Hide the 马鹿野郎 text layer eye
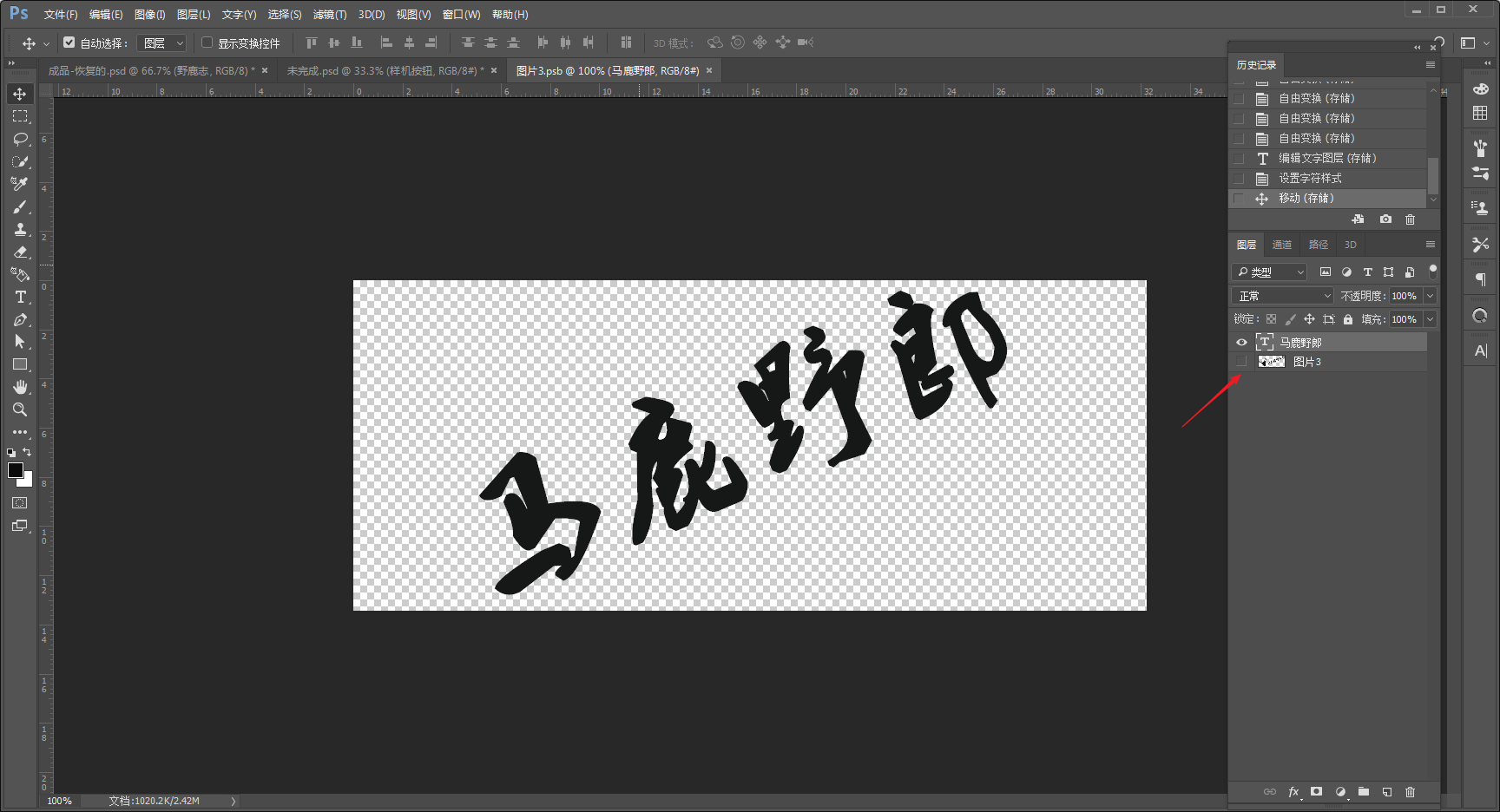Screen dimensions: 1500x812 [1241, 343]
